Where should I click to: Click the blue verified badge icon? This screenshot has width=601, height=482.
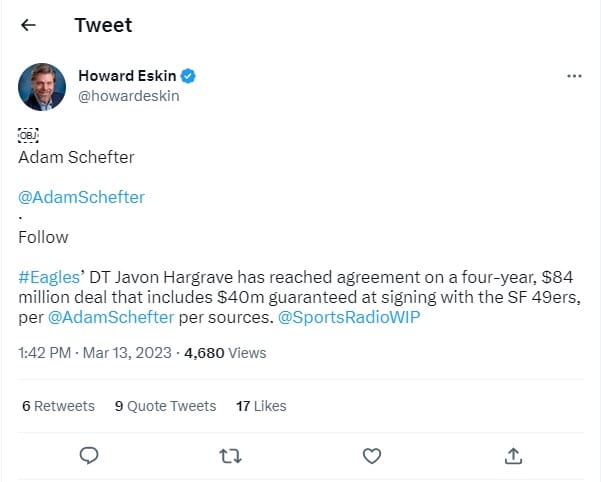pyautogui.click(x=188, y=76)
